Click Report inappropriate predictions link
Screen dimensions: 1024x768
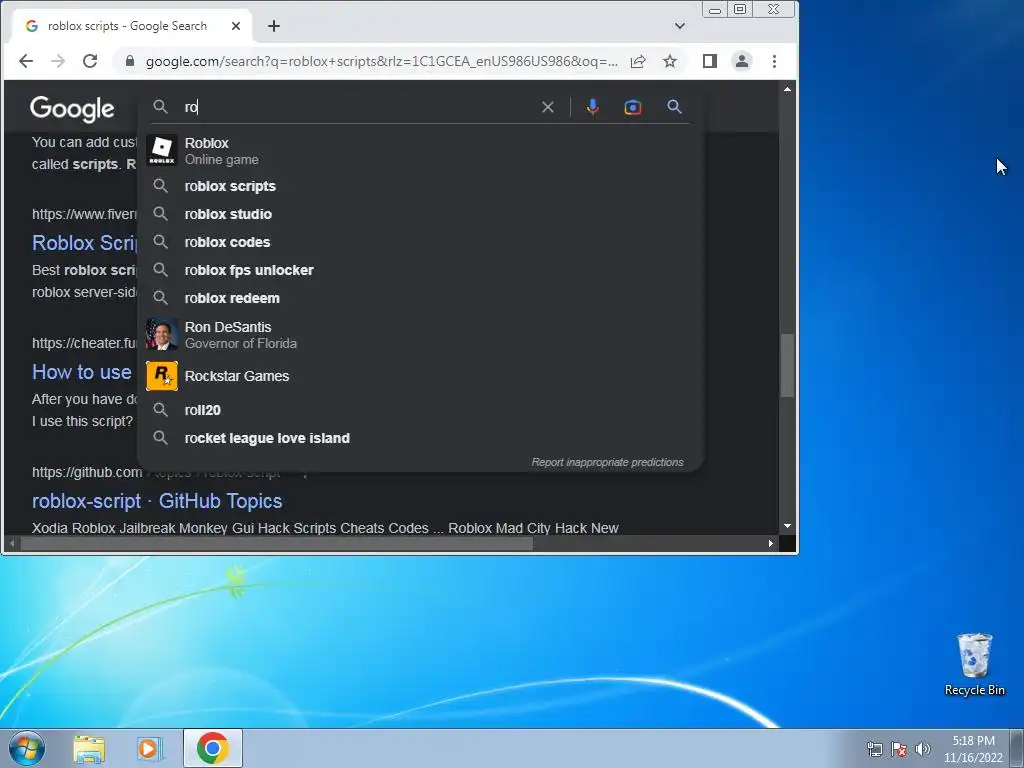607,462
